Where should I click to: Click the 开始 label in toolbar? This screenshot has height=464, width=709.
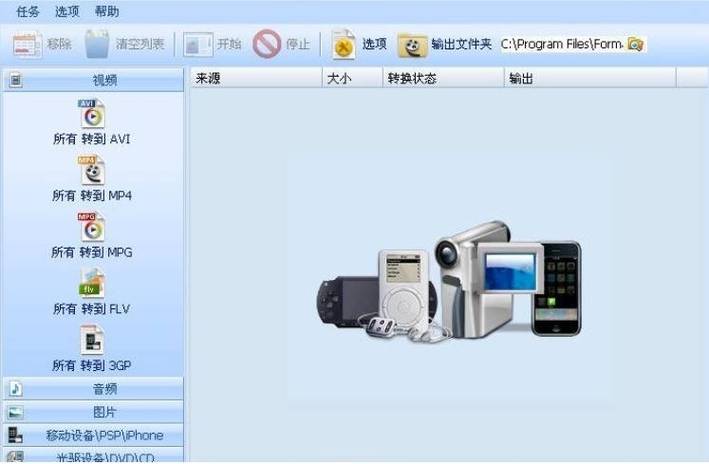[x=229, y=44]
